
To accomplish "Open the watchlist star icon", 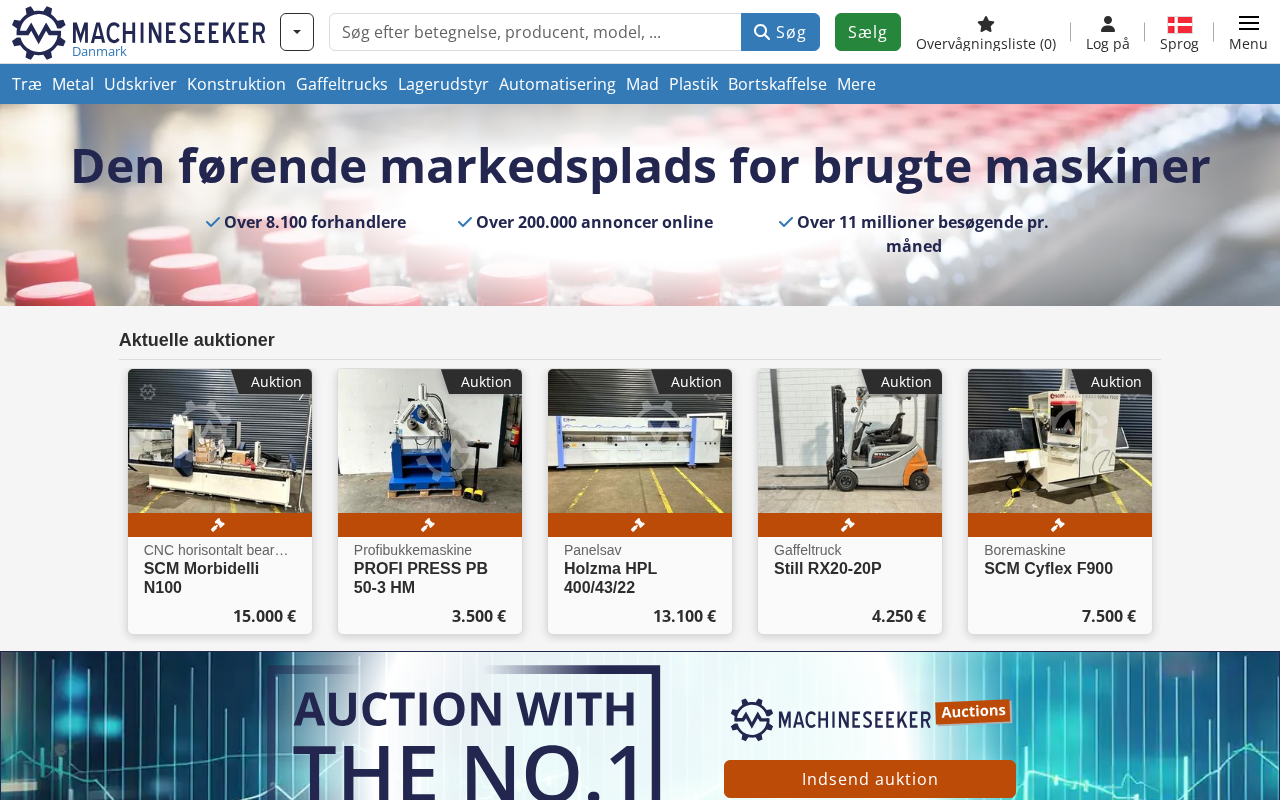I will click(x=986, y=24).
